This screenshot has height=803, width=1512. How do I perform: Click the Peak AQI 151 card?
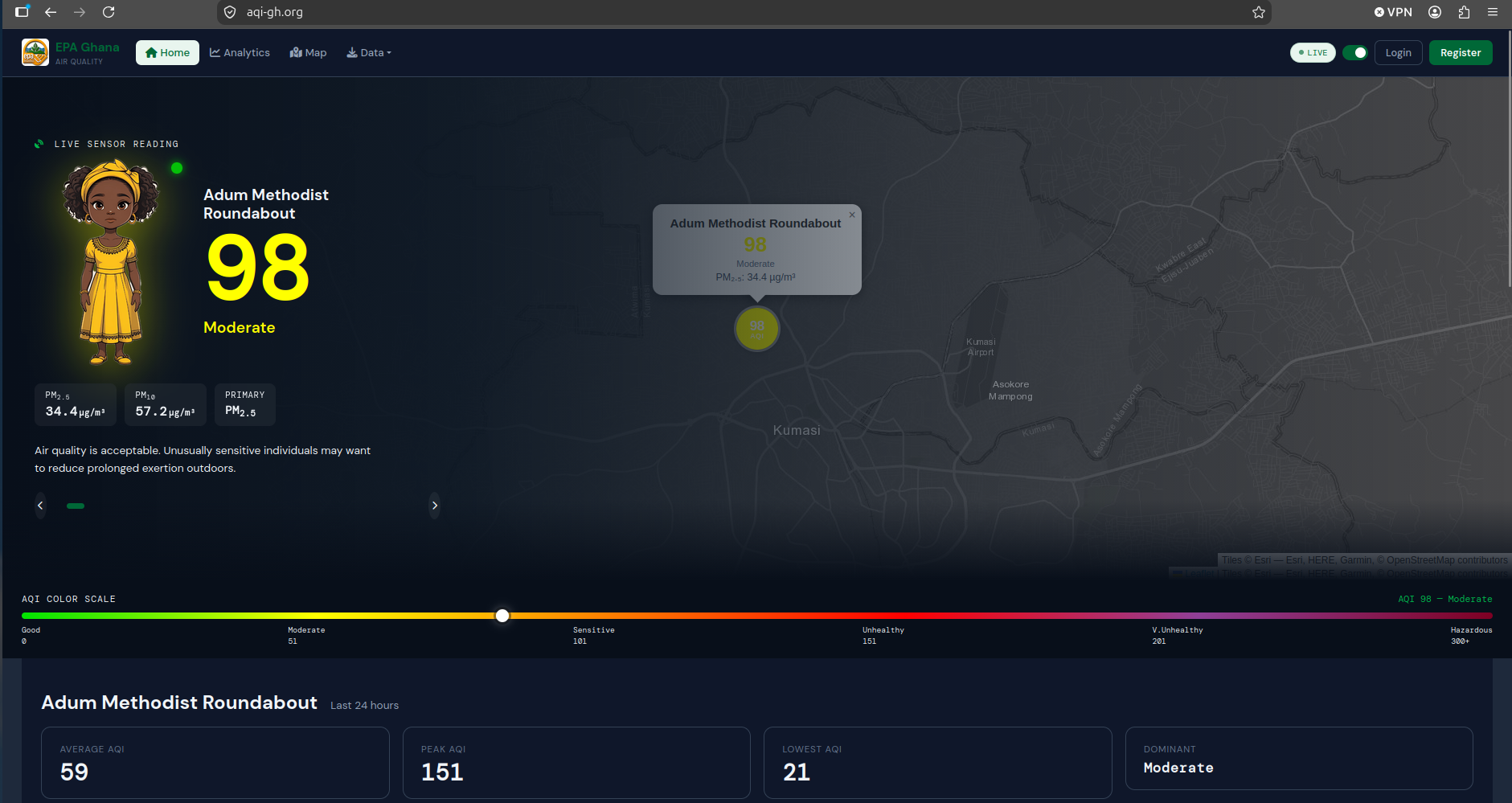point(576,763)
